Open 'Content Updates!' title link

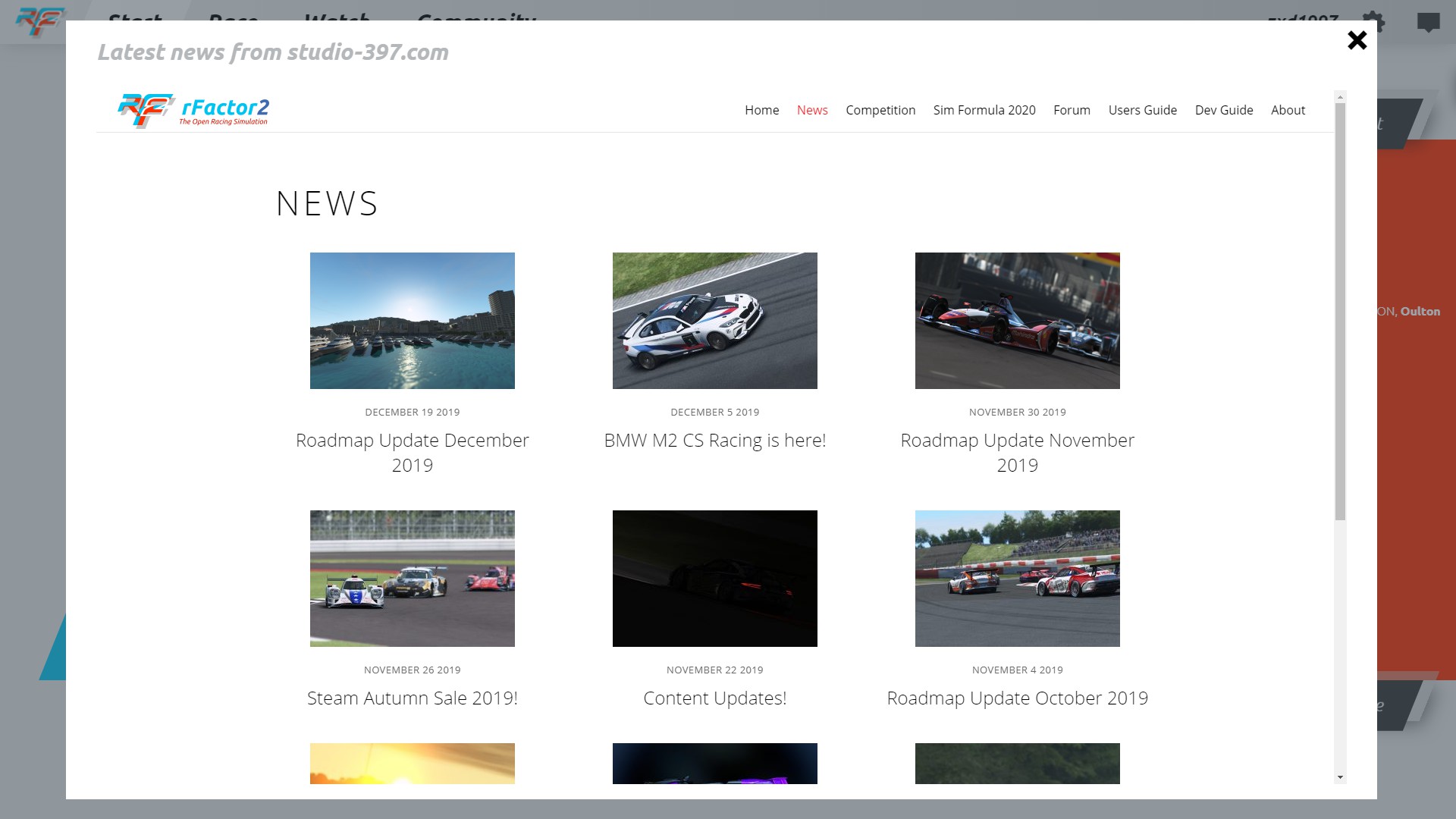[715, 698]
